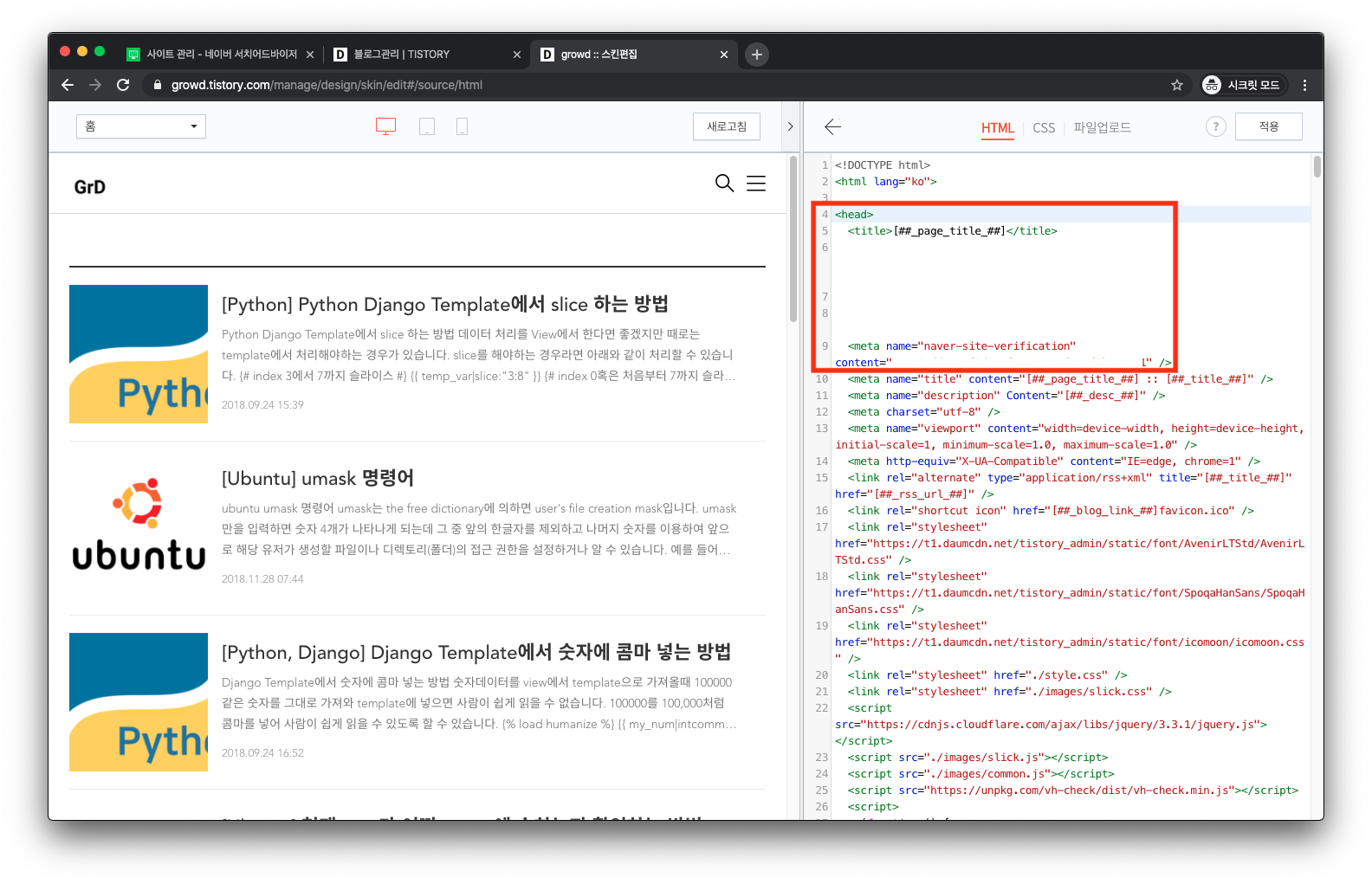
Task: Open the Chrome three-dot menu
Action: click(1304, 85)
